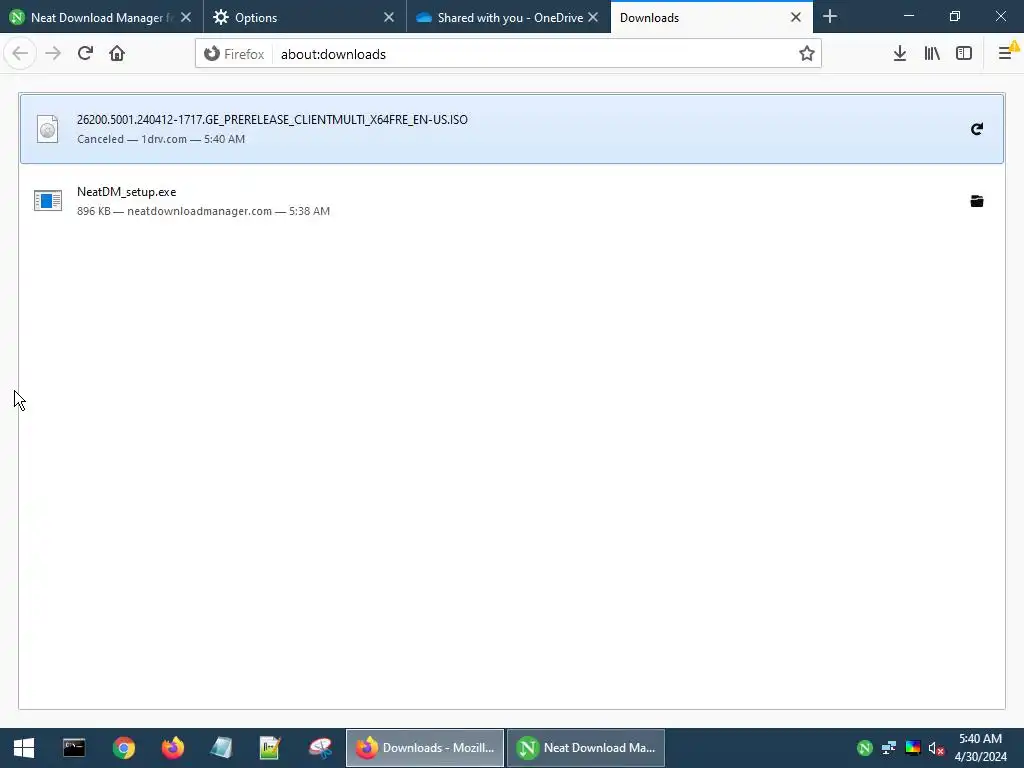The image size is (1024, 768).
Task: Open the Firefox home page
Action: [117, 54]
